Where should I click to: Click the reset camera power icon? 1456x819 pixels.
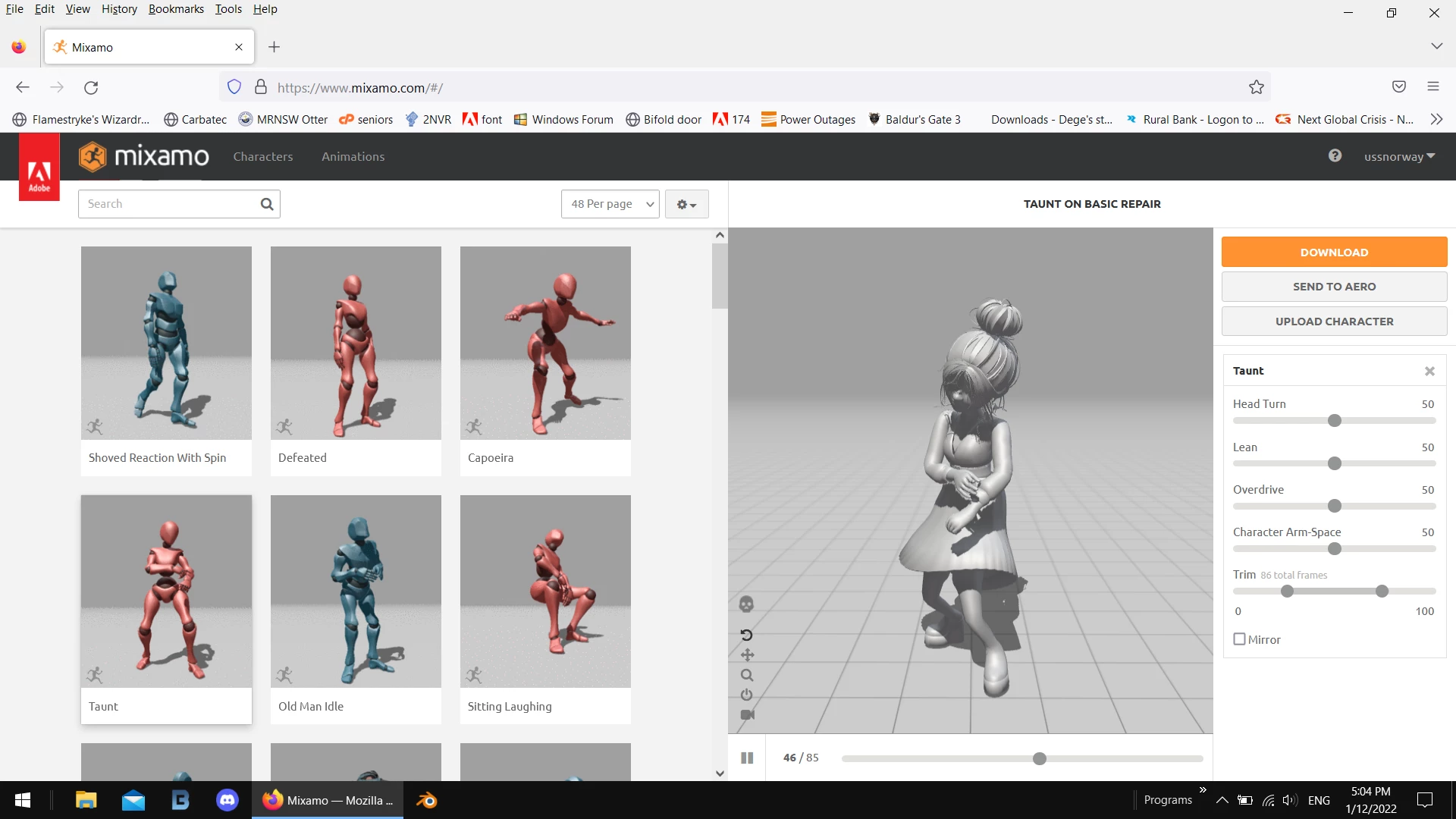tap(747, 695)
